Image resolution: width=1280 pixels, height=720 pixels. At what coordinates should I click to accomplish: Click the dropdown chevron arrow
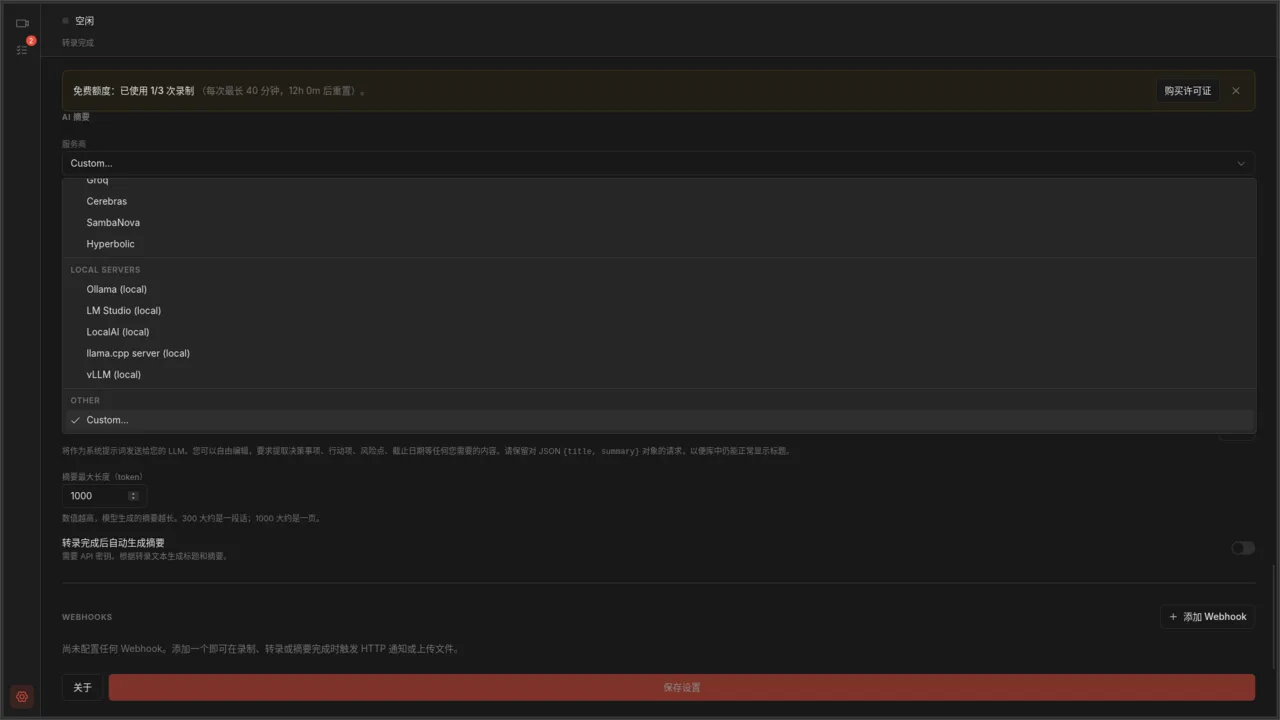[x=1241, y=163]
